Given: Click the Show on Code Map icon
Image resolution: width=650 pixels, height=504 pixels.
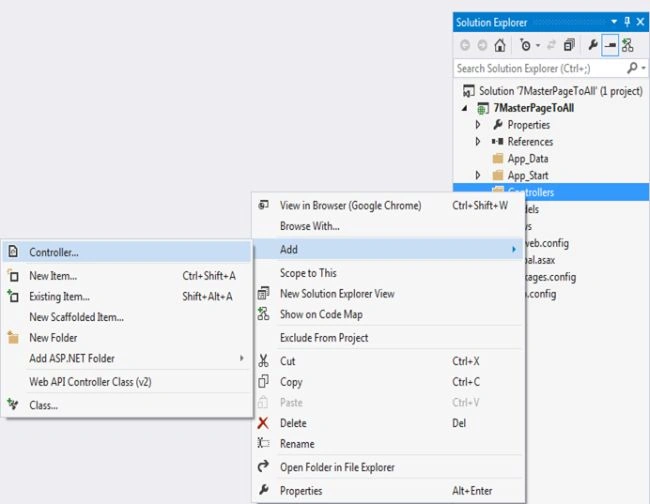Looking at the screenshot, I should tap(263, 314).
